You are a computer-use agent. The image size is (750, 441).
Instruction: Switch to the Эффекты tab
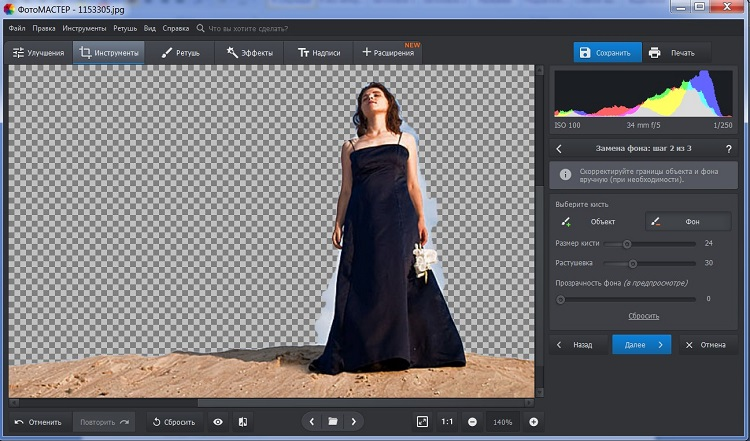tap(249, 53)
